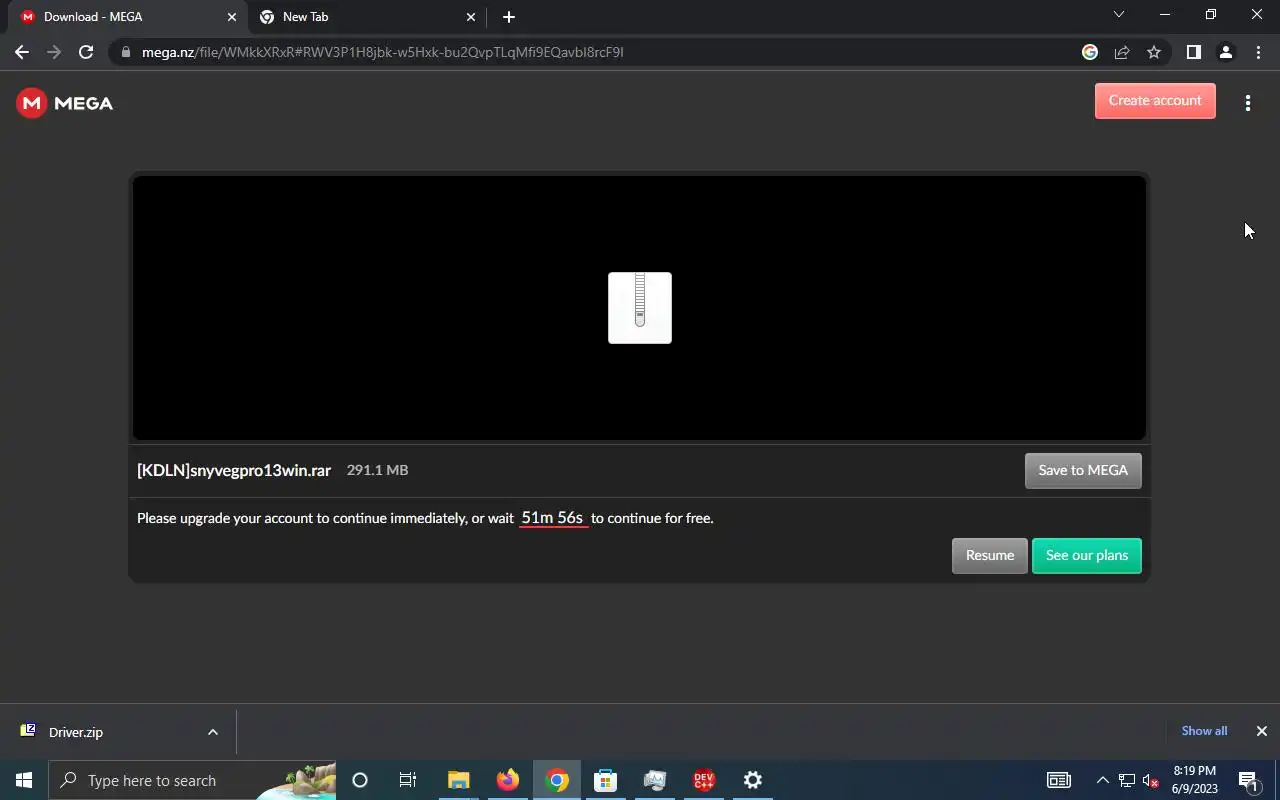
Task: Show hidden system tray icons
Action: point(1103,780)
